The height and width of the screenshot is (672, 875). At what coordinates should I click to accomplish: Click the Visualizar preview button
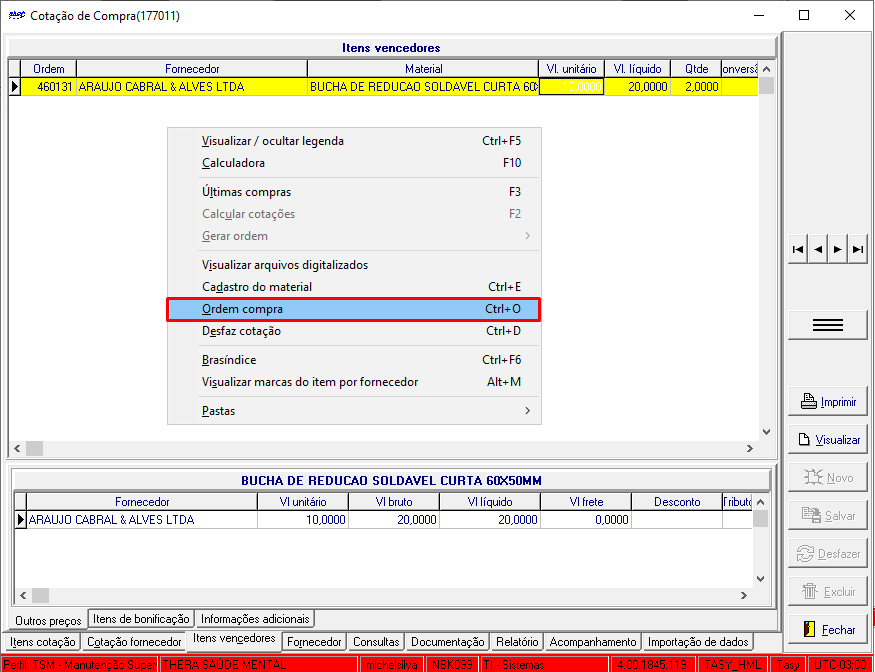pyautogui.click(x=828, y=439)
